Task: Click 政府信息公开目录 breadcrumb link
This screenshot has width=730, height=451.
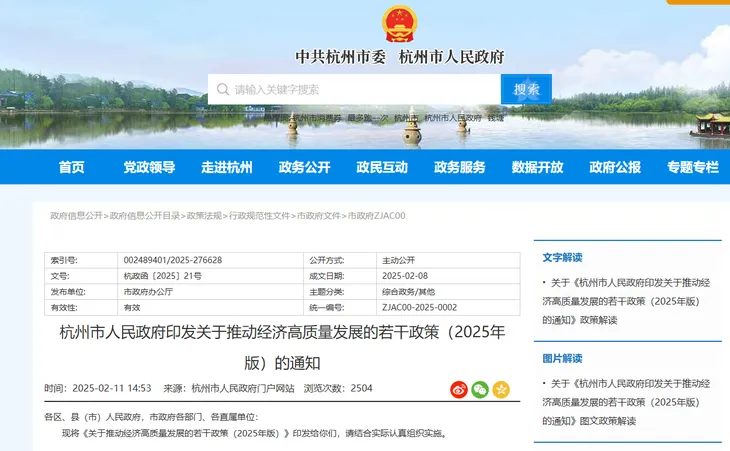Action: [x=145, y=216]
